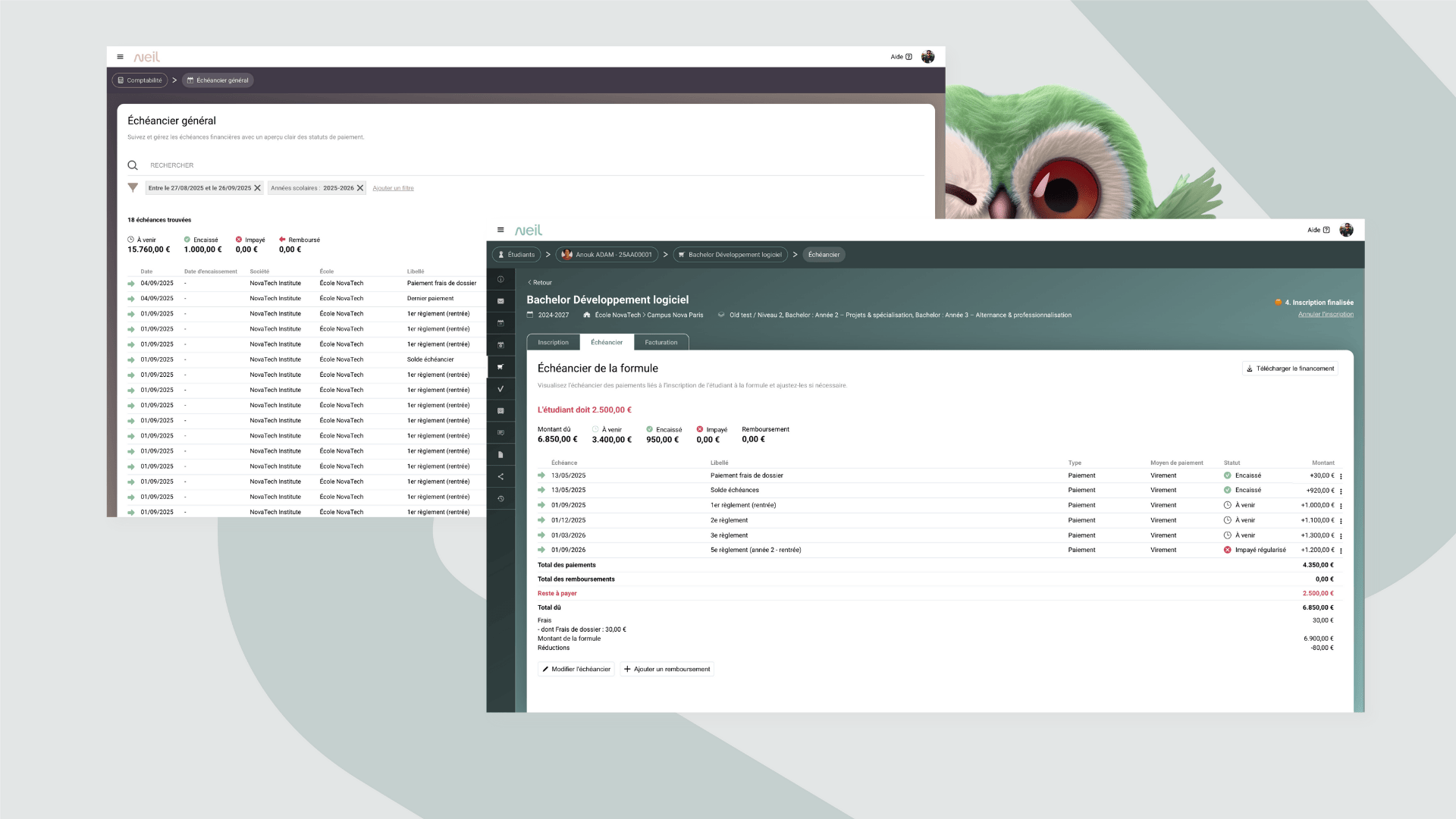
Task: Open the shopping cart sidebar icon
Action: [x=500, y=367]
